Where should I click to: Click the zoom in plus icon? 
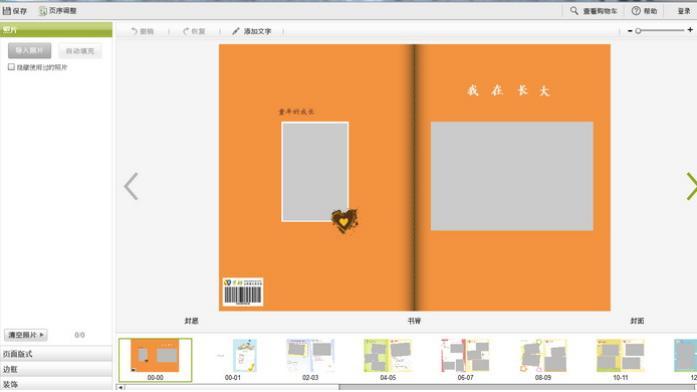pos(690,30)
